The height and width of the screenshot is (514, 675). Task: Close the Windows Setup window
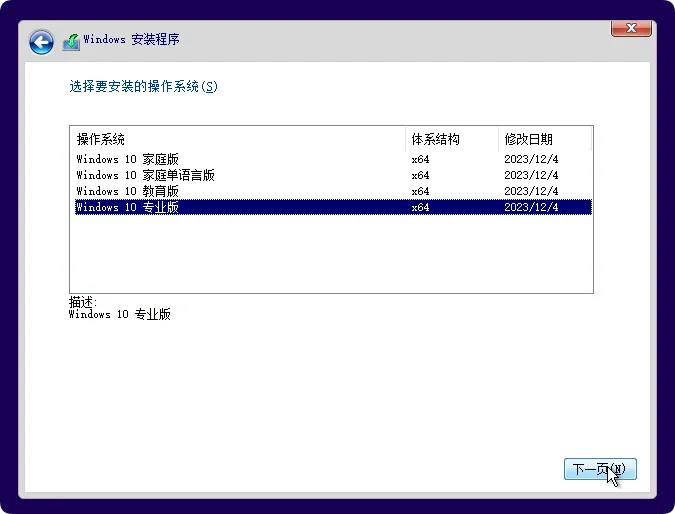631,28
